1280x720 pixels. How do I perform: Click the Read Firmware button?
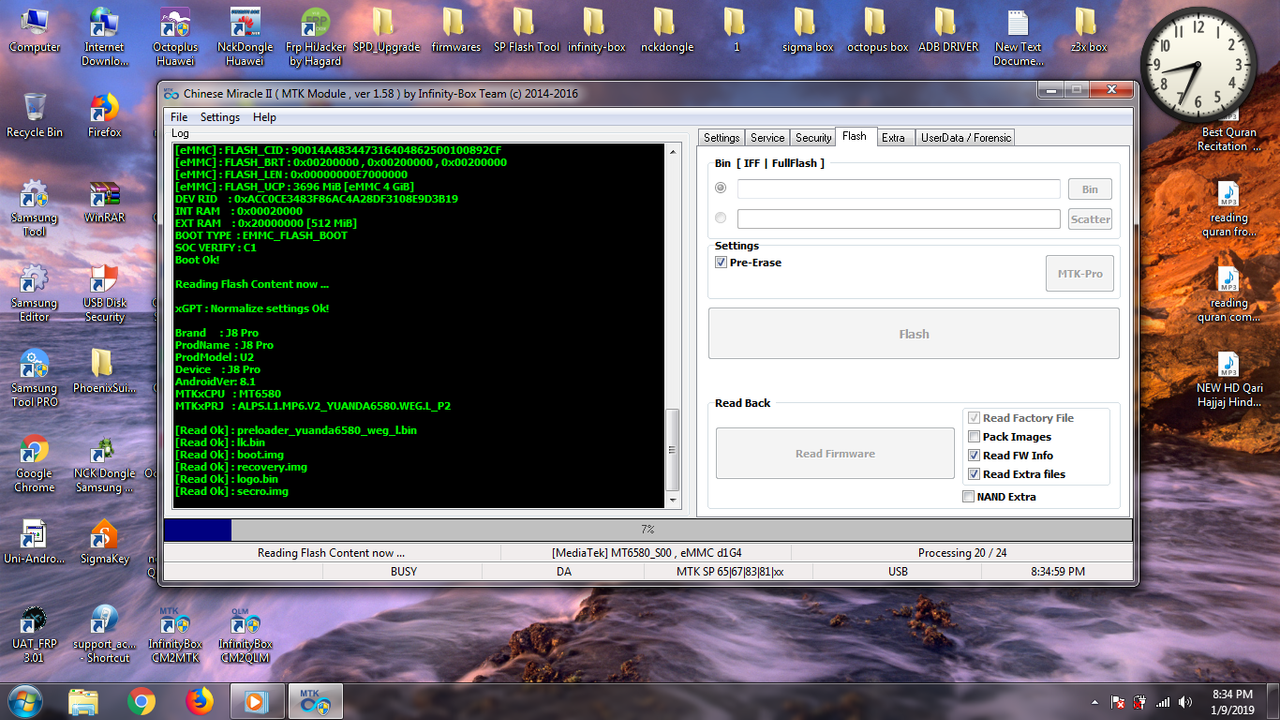835,454
